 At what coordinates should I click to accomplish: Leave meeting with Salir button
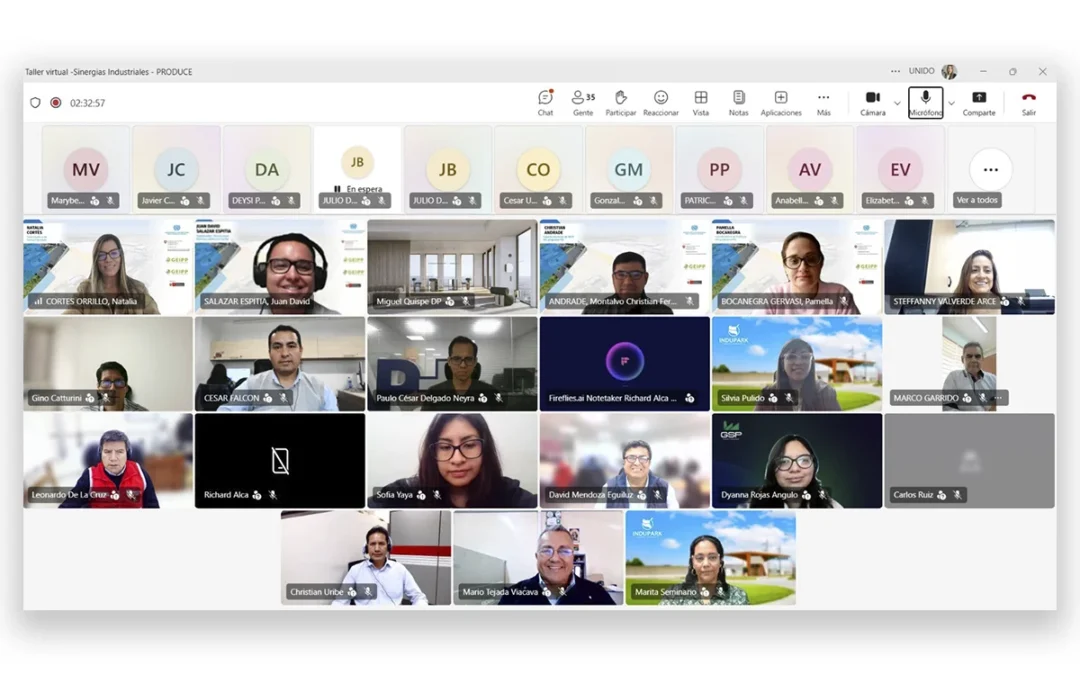pyautogui.click(x=1028, y=103)
